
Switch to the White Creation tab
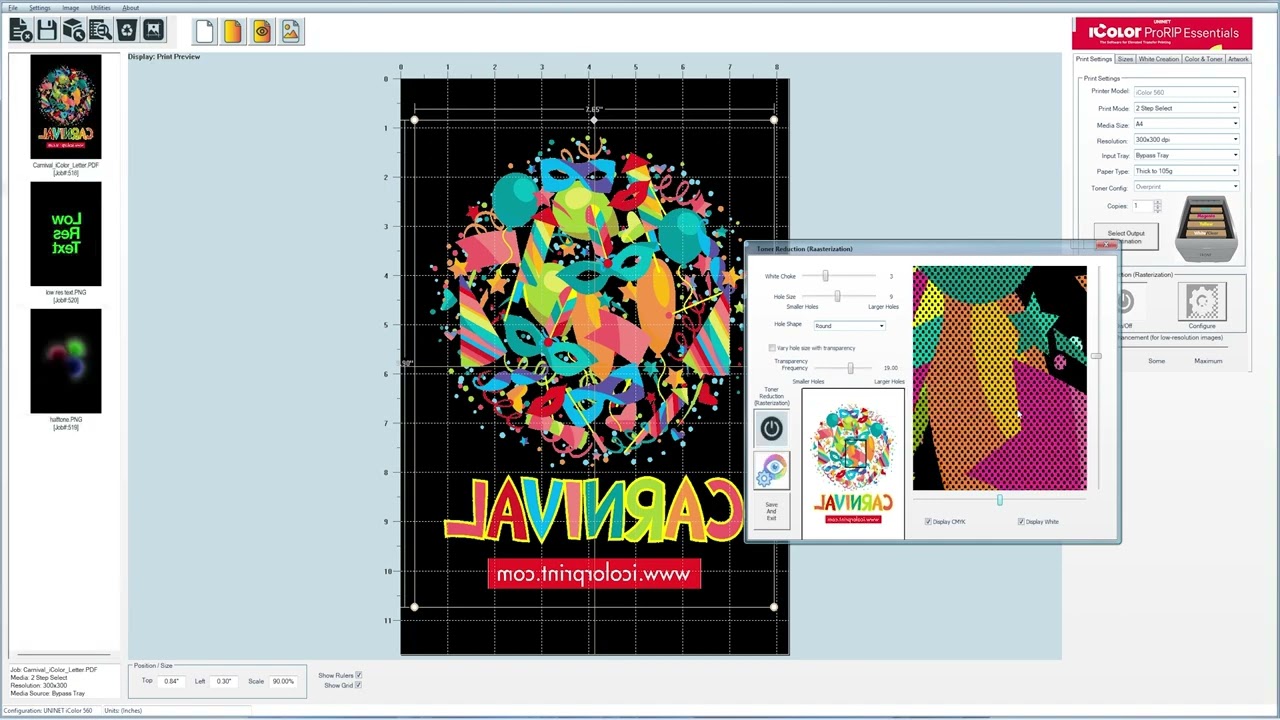(x=1159, y=59)
